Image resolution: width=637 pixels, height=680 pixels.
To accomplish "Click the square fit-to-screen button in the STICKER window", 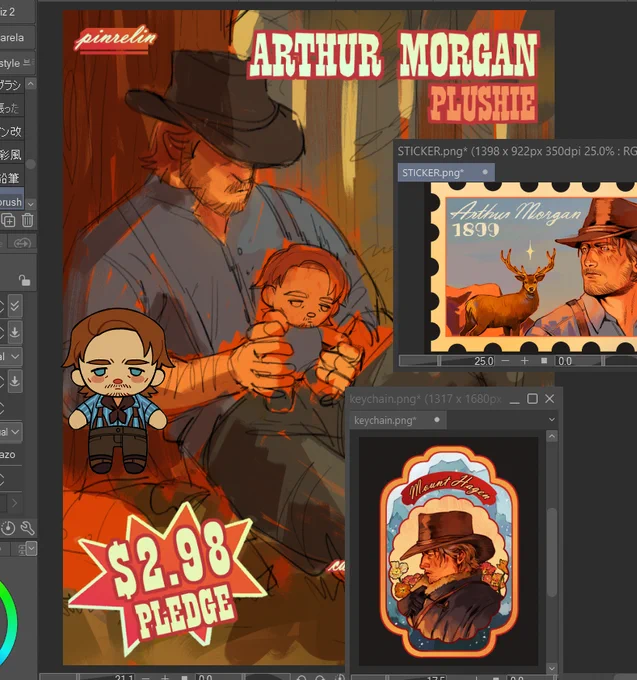I will pos(544,360).
